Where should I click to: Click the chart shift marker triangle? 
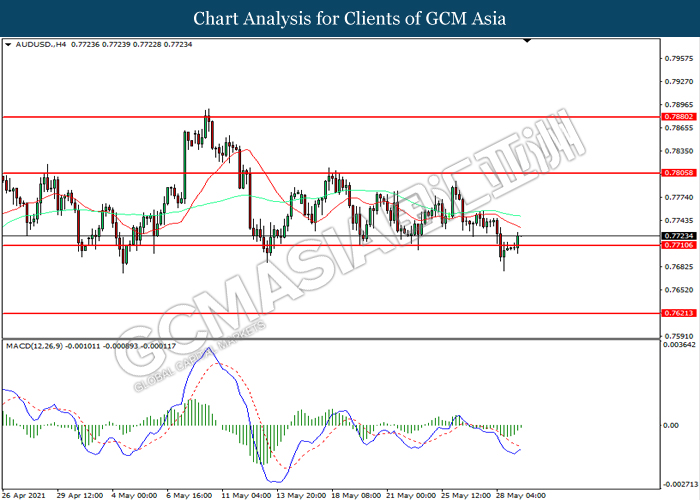(x=527, y=41)
